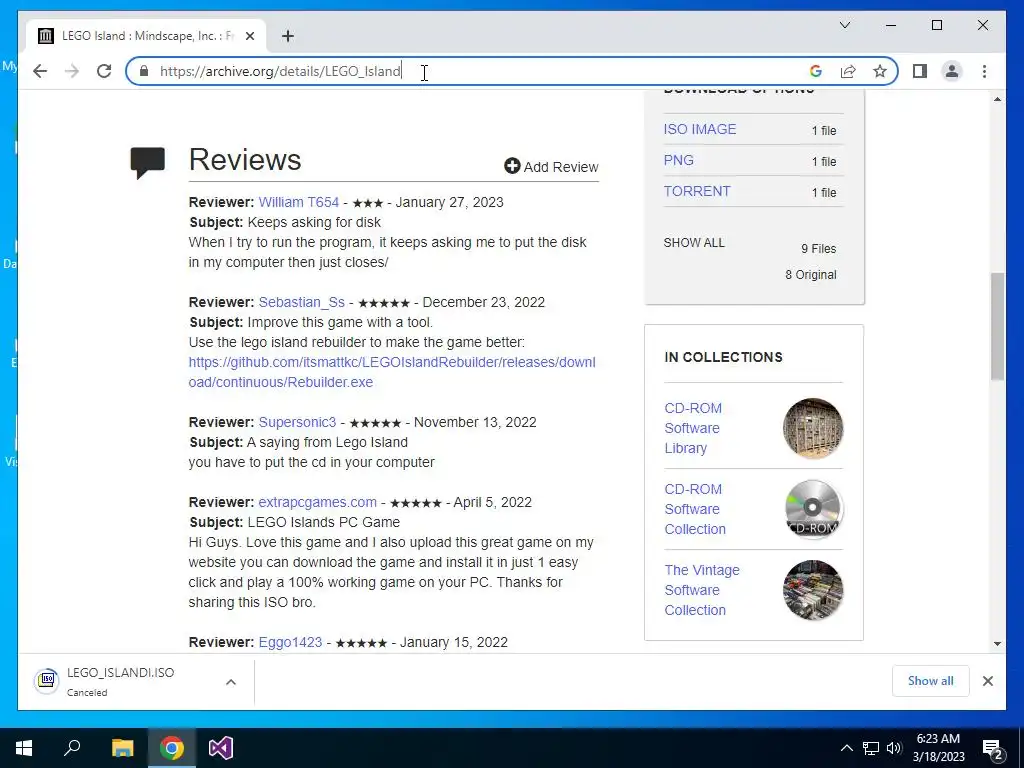This screenshot has height=768, width=1024.
Task: Close the downloads bar
Action: point(987,681)
